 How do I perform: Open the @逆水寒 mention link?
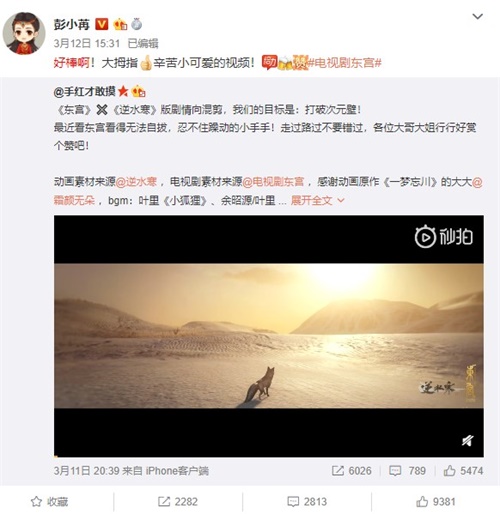[x=136, y=182]
